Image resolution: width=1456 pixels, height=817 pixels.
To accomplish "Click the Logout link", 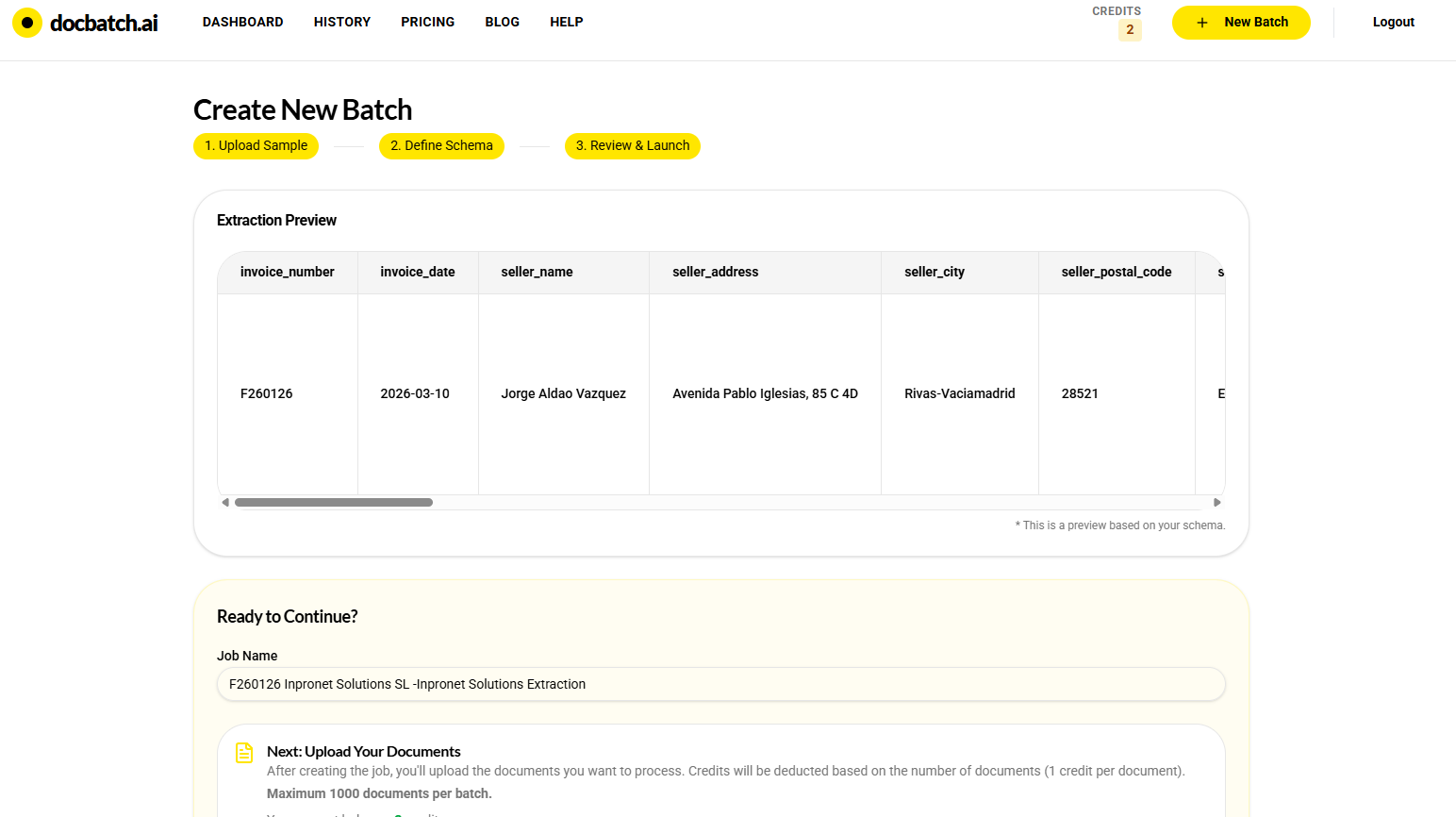I will point(1393,22).
